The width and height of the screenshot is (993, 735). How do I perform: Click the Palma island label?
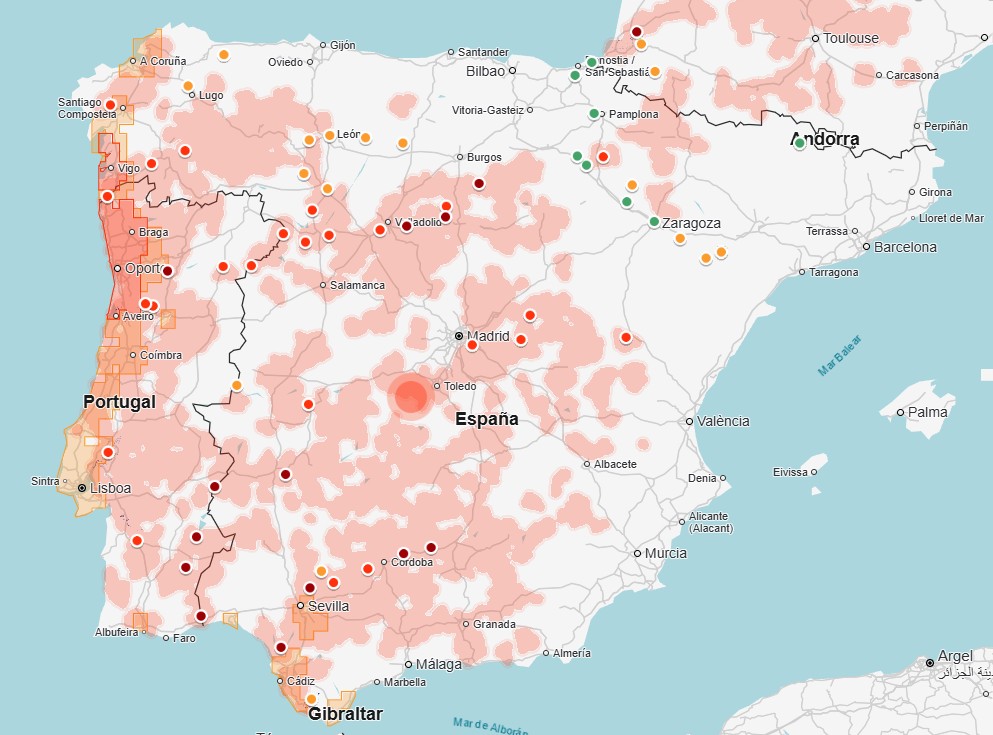click(x=927, y=412)
